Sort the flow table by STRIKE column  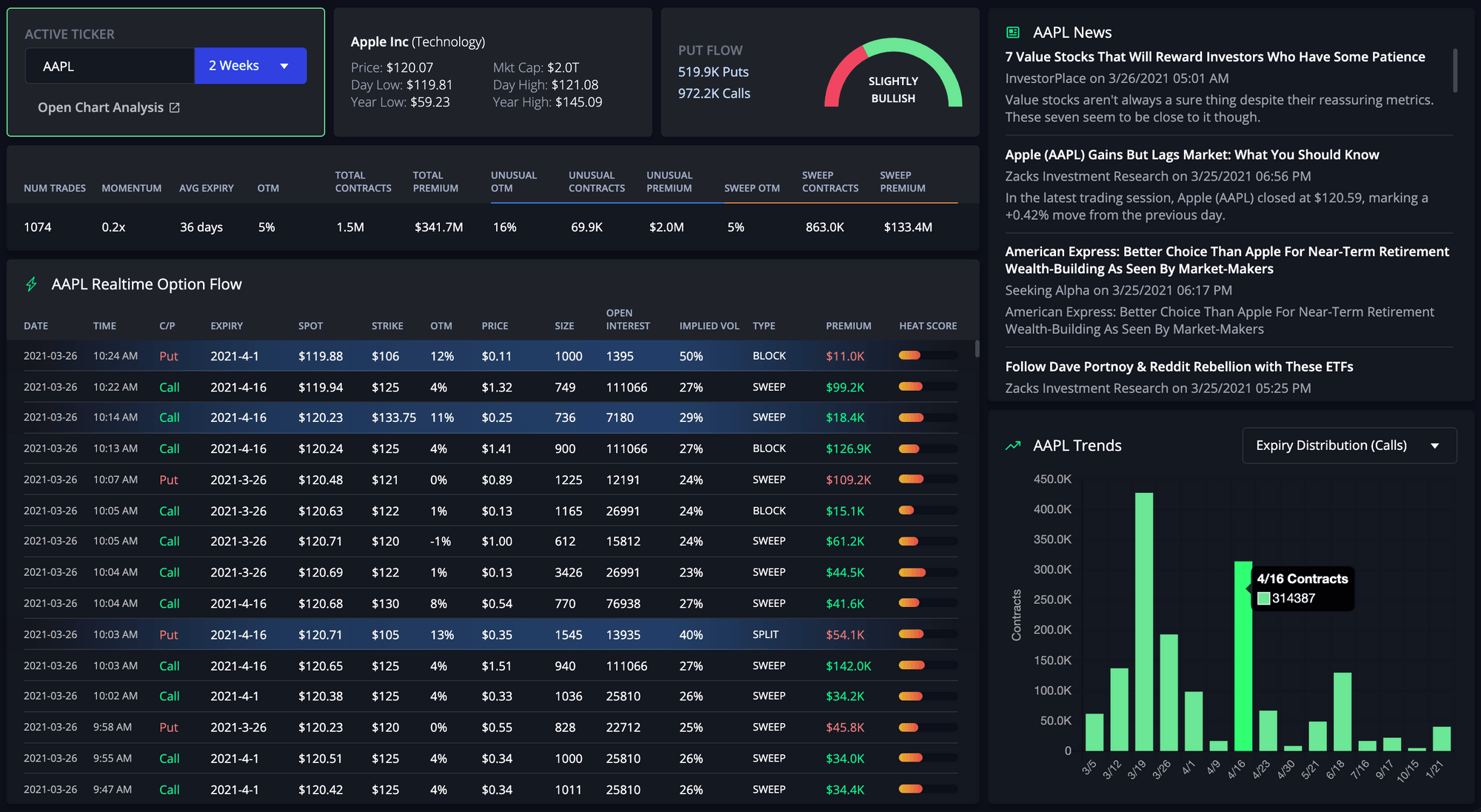(387, 326)
